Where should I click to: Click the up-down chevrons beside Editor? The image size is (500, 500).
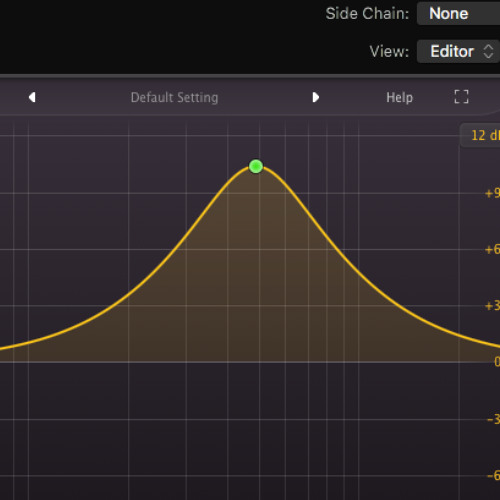tap(488, 51)
